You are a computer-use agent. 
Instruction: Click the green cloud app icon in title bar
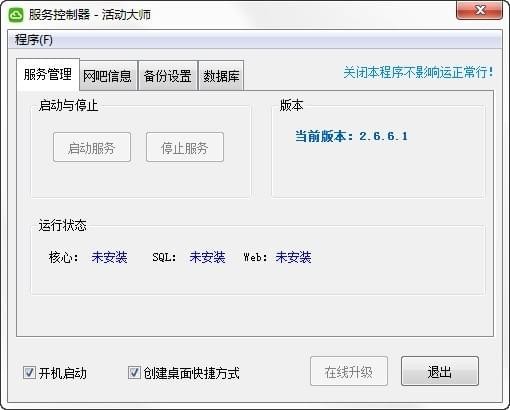pyautogui.click(x=16, y=15)
